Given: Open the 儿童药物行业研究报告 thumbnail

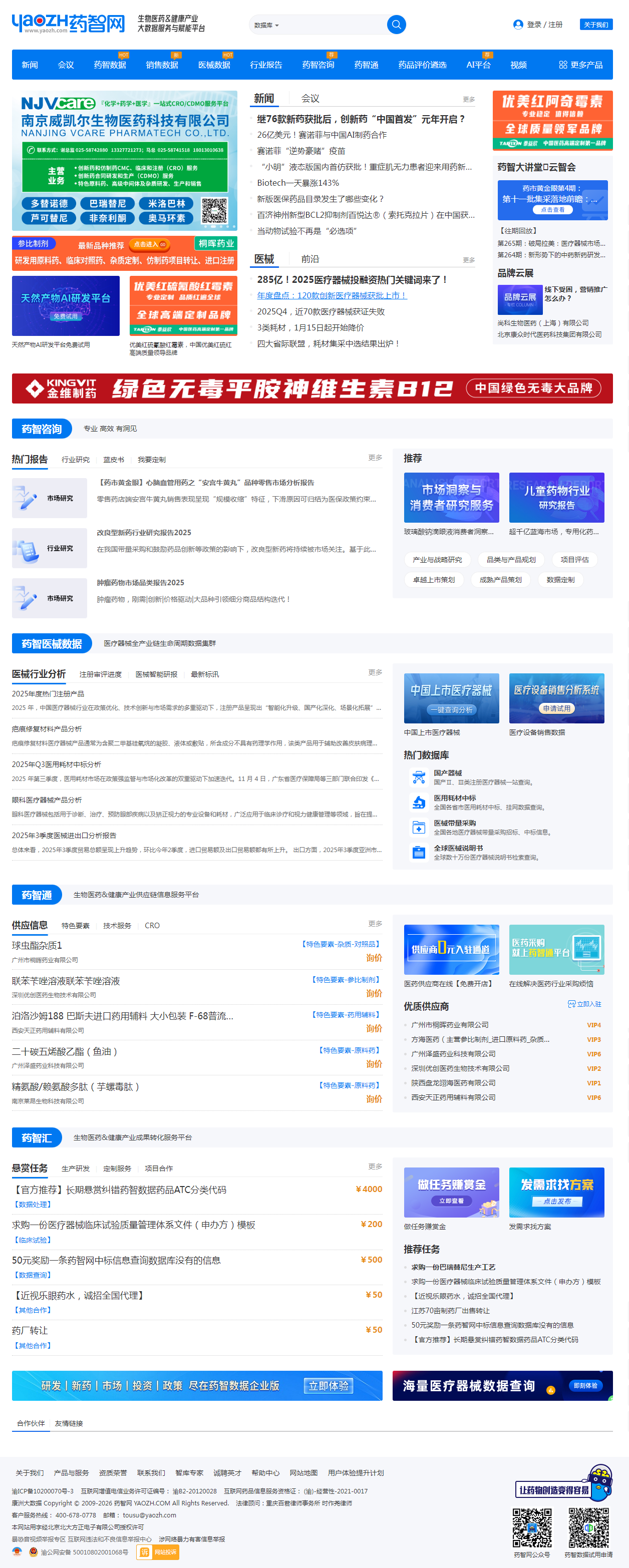Looking at the screenshot, I should click(556, 497).
